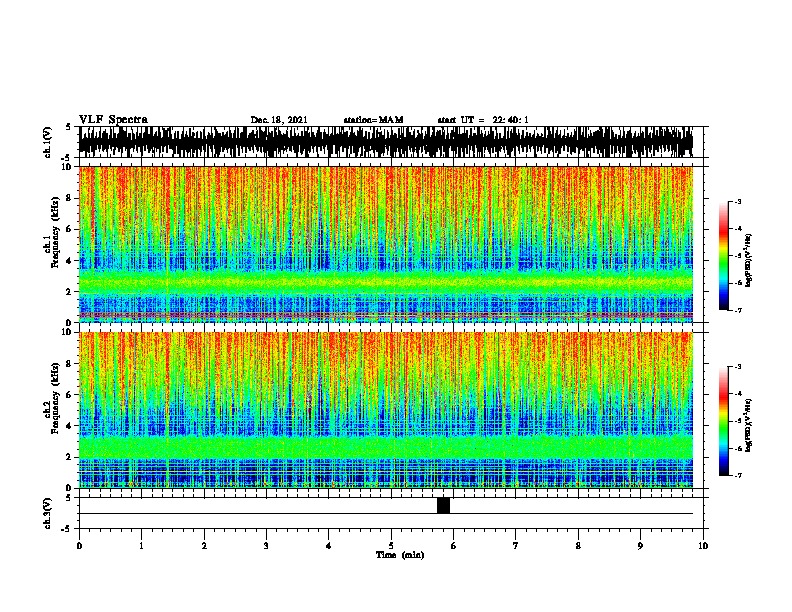Viewport: 792px width, 612px height.
Task: Click the ch.1 frequency tick label "6"
Action: pyautogui.click(x=70, y=230)
